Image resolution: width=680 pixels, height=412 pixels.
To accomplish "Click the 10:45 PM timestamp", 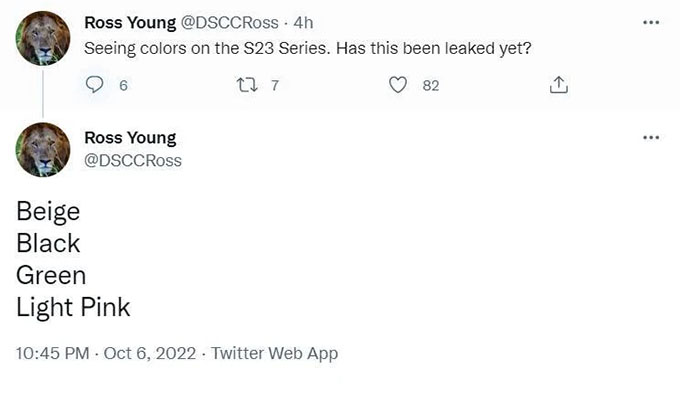I will pos(52,353).
